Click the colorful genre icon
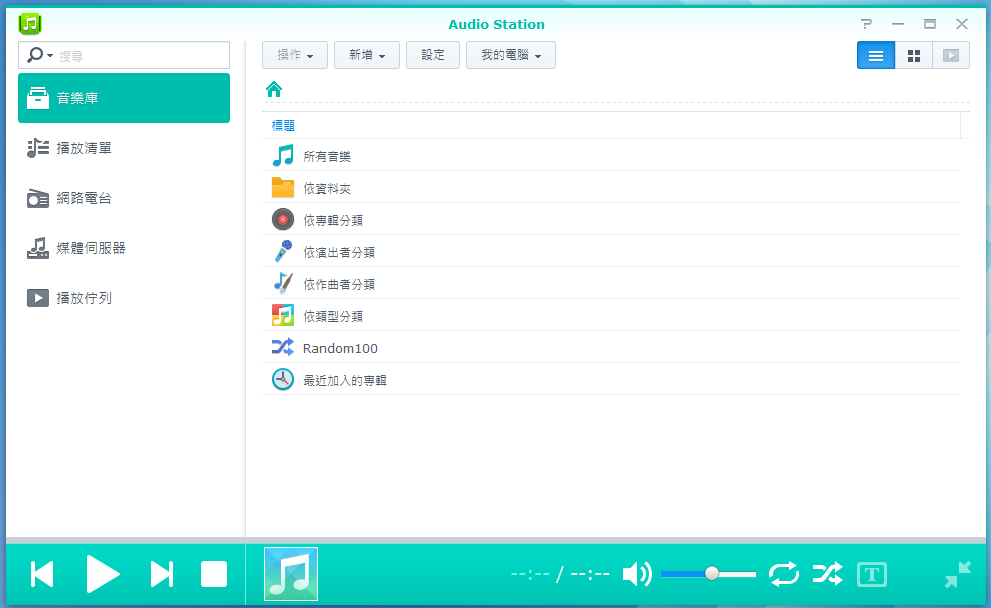This screenshot has width=991, height=608. click(x=283, y=315)
